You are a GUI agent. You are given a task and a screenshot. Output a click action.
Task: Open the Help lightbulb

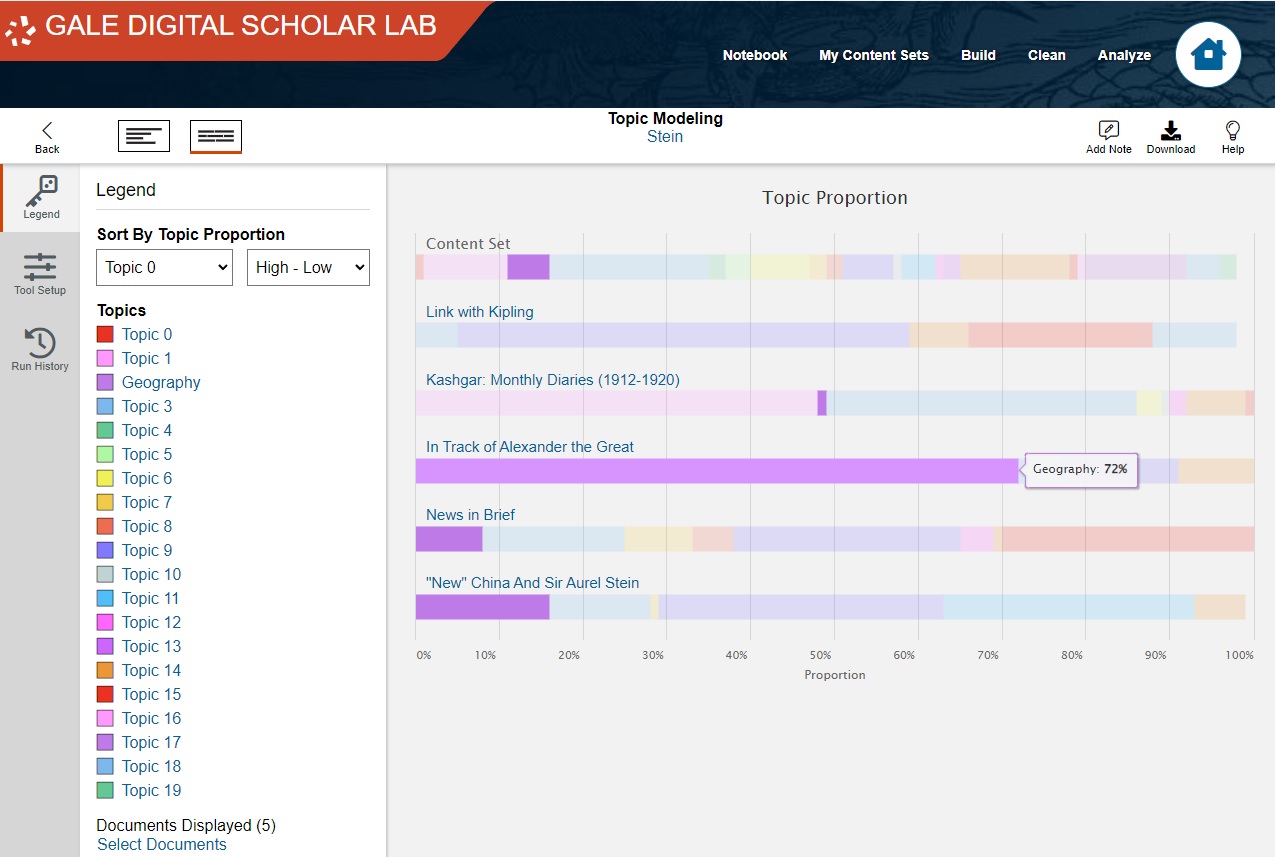(x=1233, y=137)
